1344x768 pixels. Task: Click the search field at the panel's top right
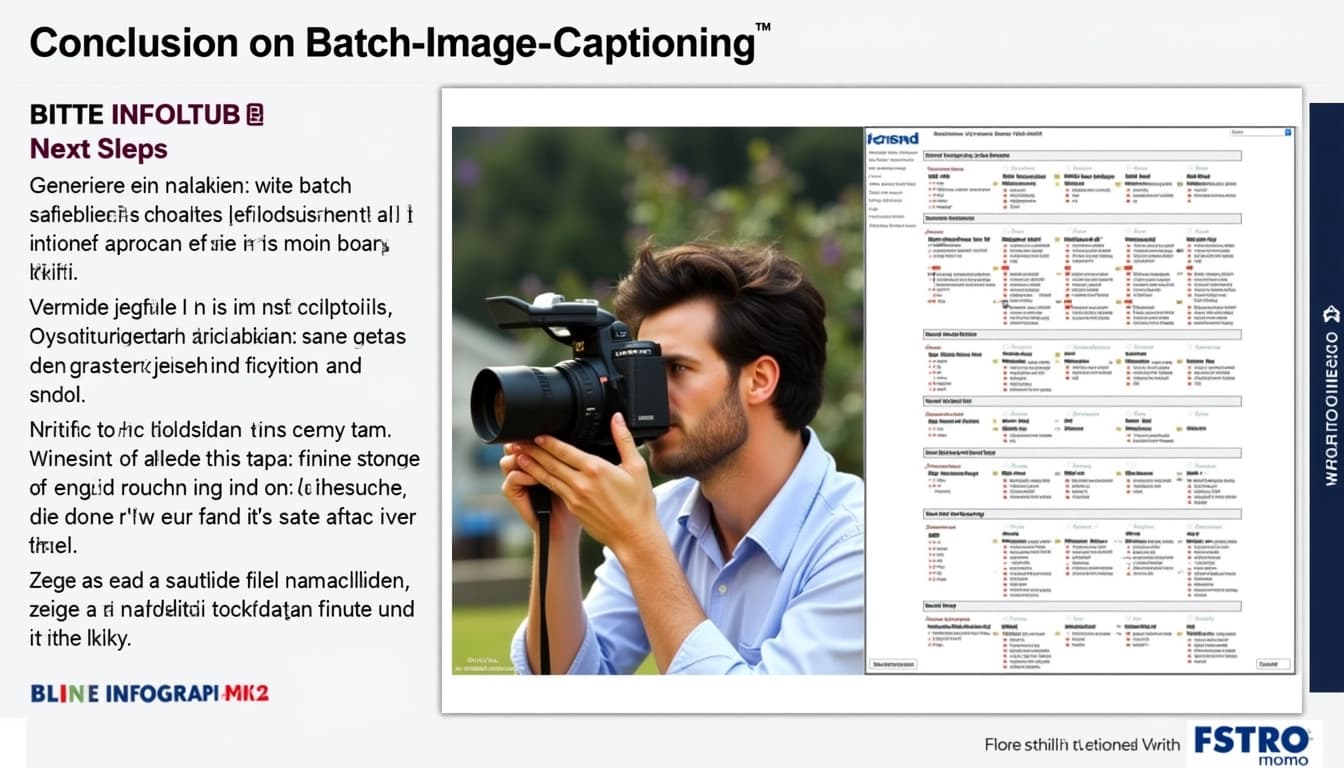click(x=1256, y=132)
